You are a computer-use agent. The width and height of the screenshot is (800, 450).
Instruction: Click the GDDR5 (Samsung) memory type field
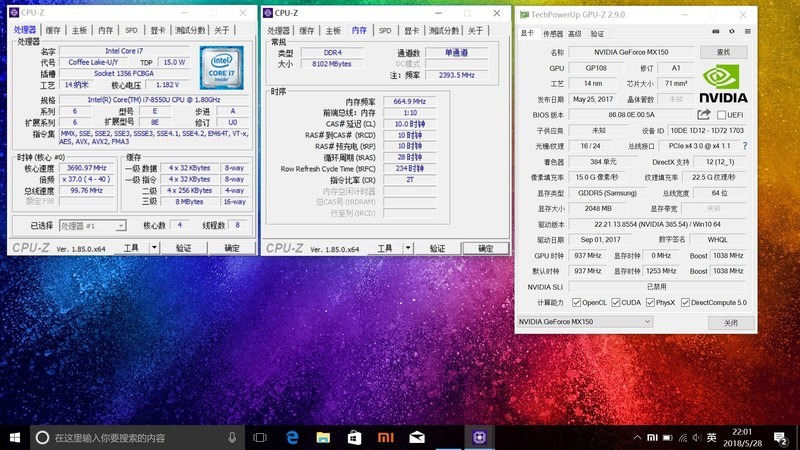pos(607,193)
